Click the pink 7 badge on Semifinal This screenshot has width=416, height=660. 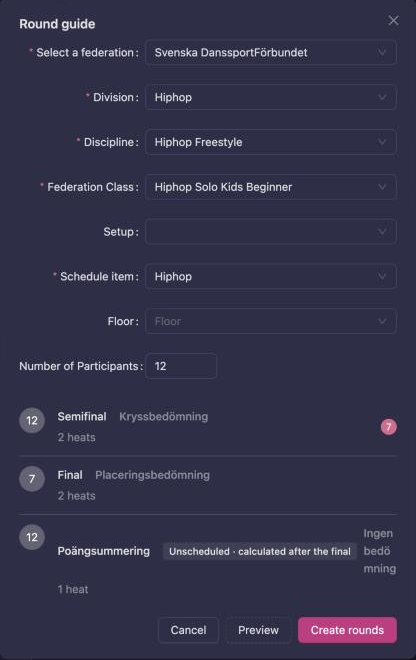(x=389, y=427)
